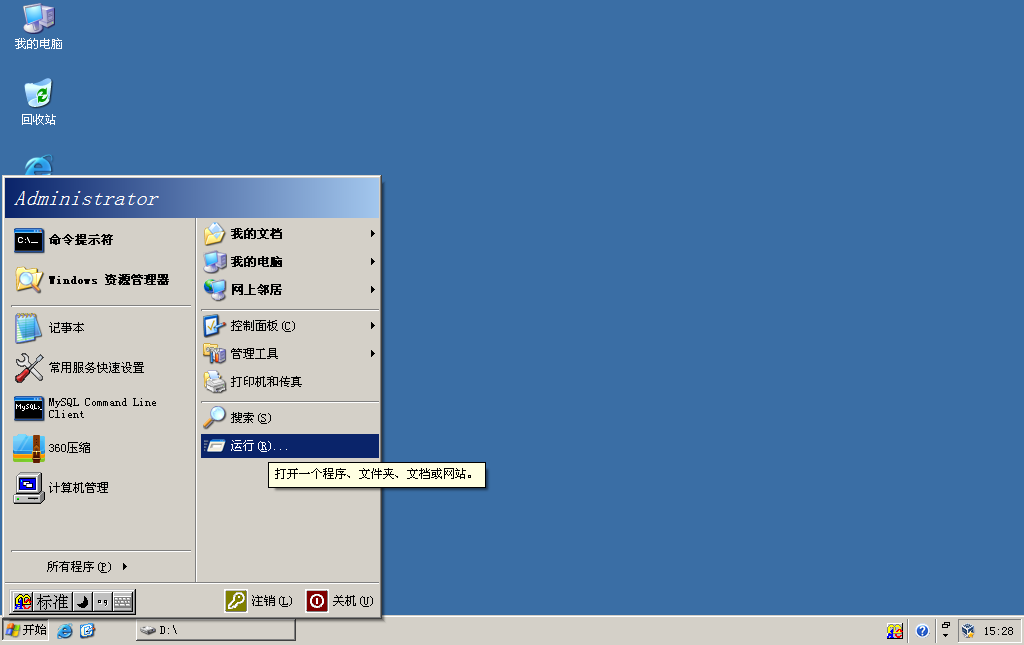
Task: Launch Internet Explorer from quick launch
Action: 65,631
